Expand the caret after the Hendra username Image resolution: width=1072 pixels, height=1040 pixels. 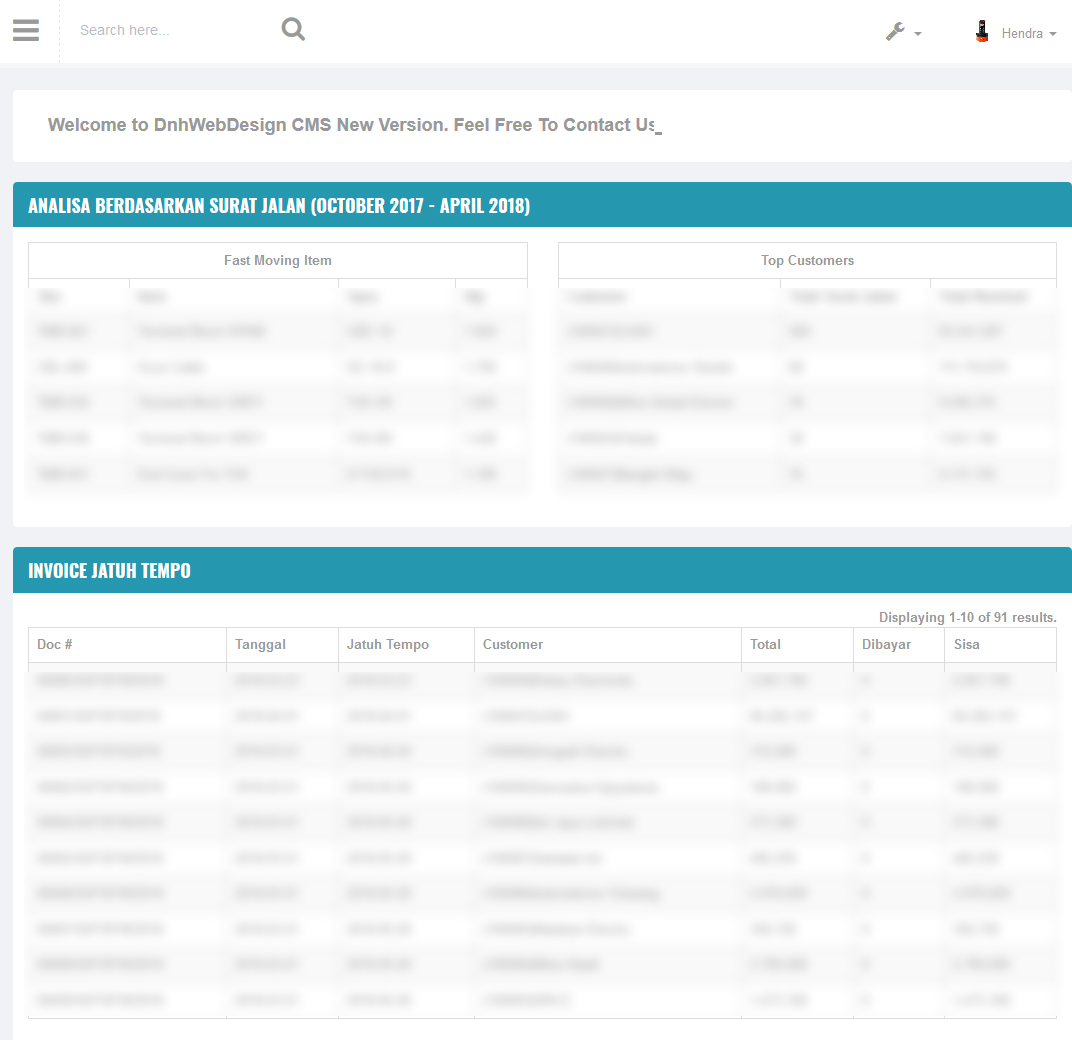pos(1053,34)
